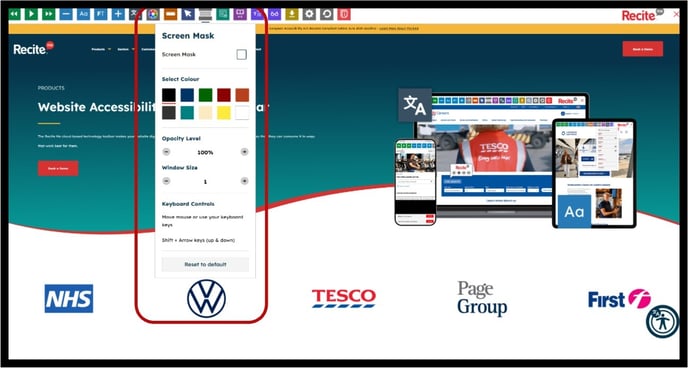This screenshot has height=368, width=688.
Task: Select the yellow mask colour swatch
Action: pos(224,113)
